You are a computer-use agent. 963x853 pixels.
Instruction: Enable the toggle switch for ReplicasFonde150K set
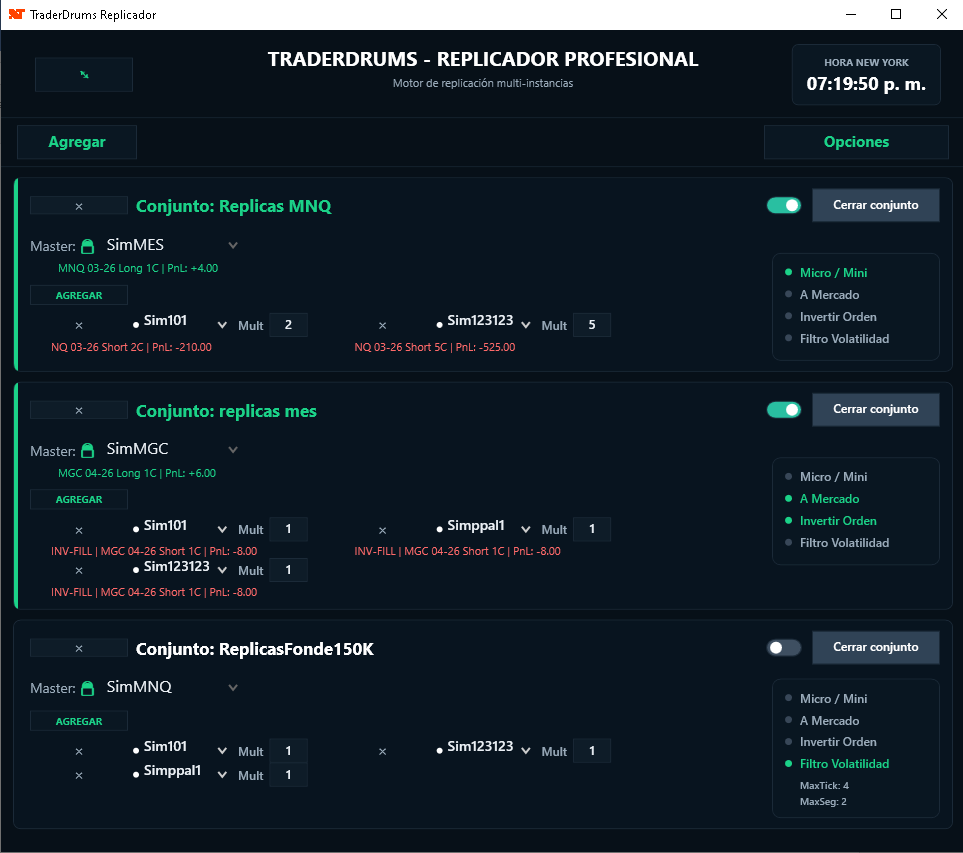pyautogui.click(x=783, y=647)
